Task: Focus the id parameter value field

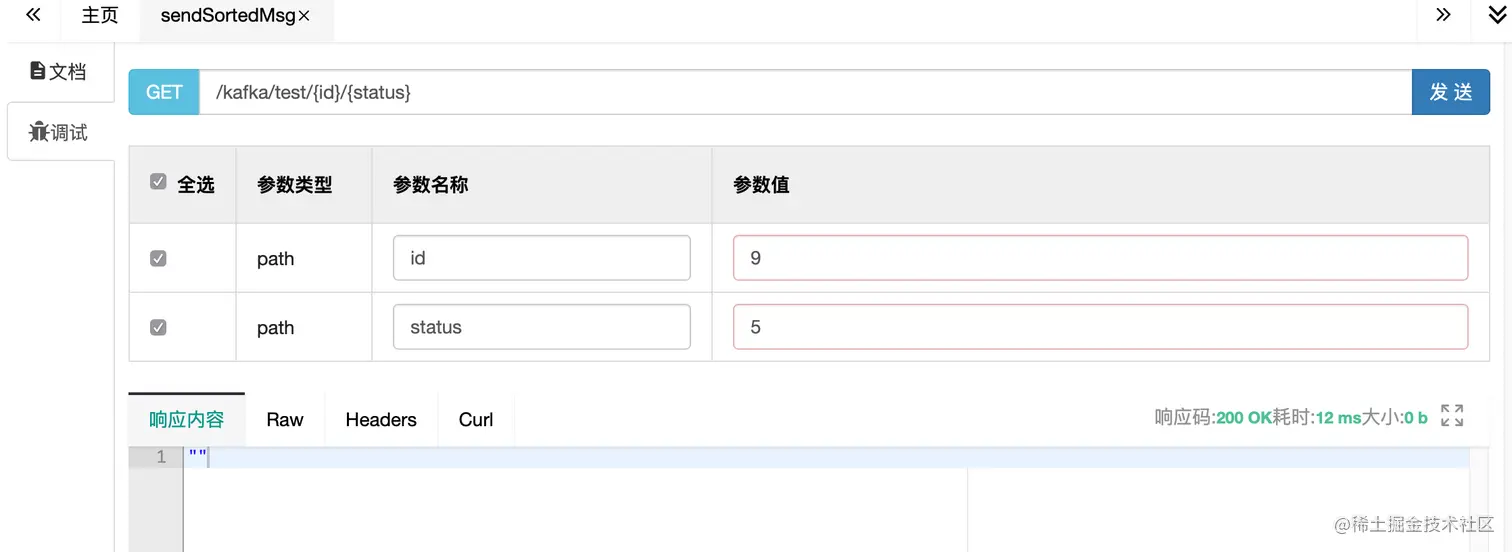Action: (1100, 258)
